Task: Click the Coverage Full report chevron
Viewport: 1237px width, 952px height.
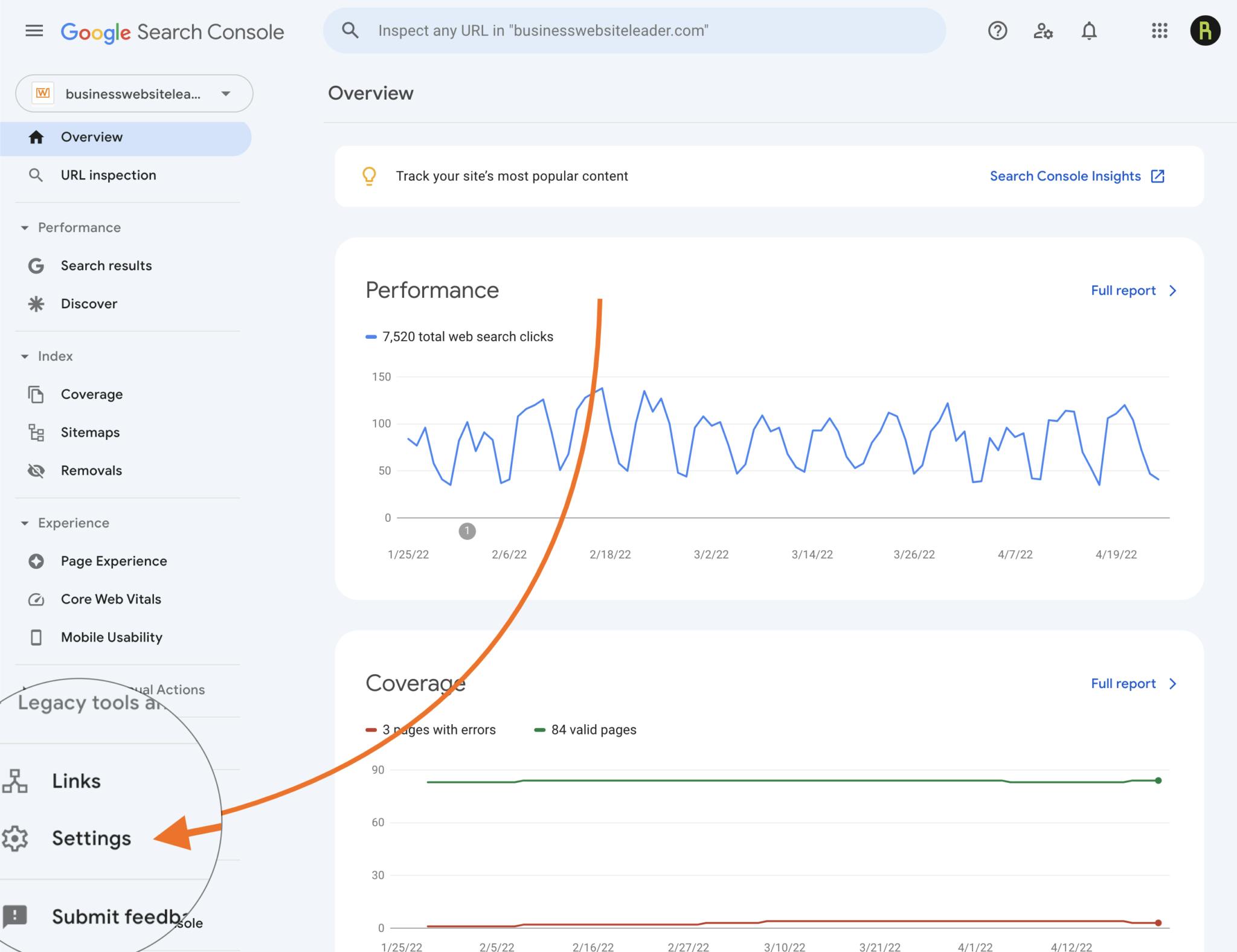Action: (x=1173, y=684)
